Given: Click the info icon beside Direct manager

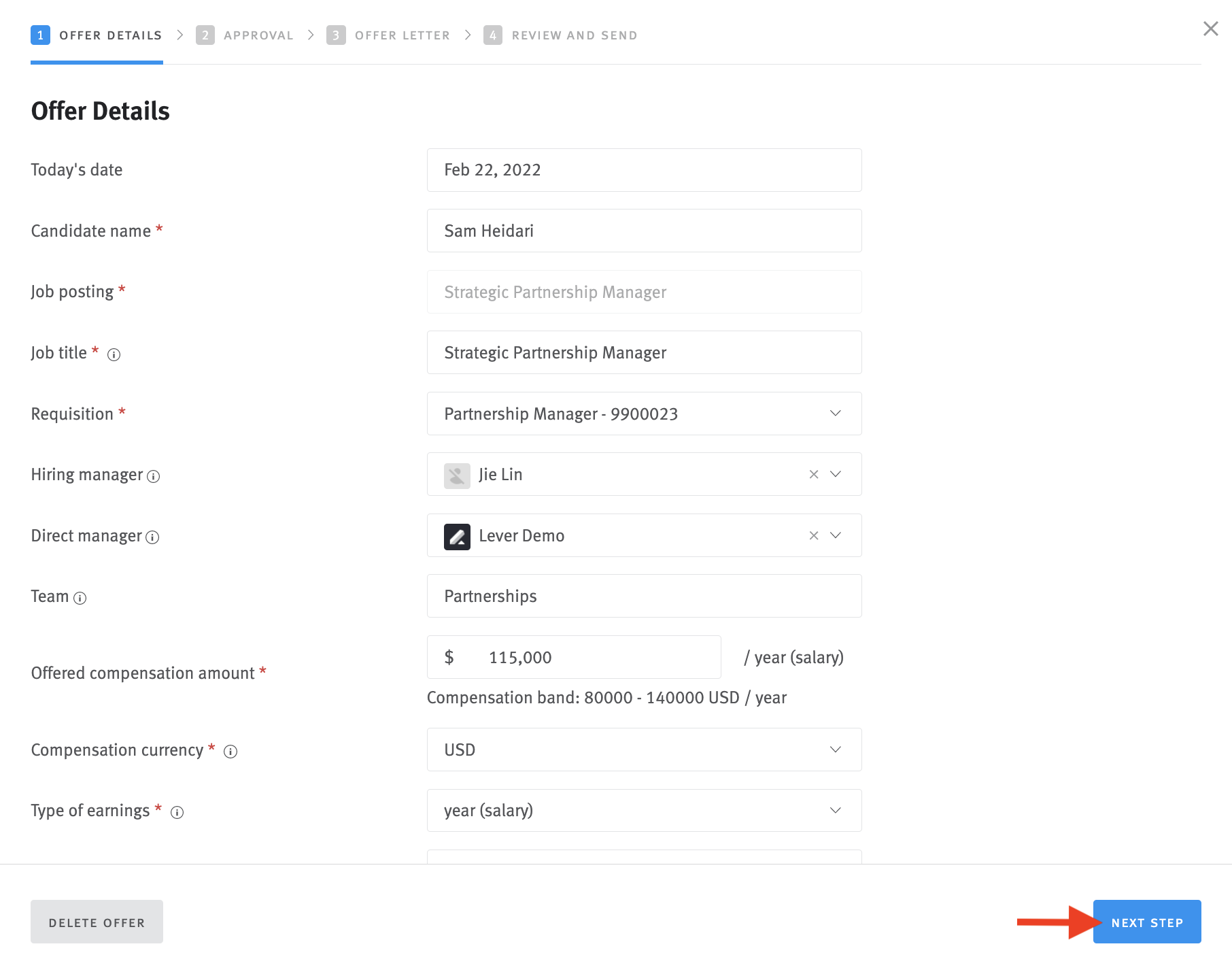Looking at the screenshot, I should [152, 537].
